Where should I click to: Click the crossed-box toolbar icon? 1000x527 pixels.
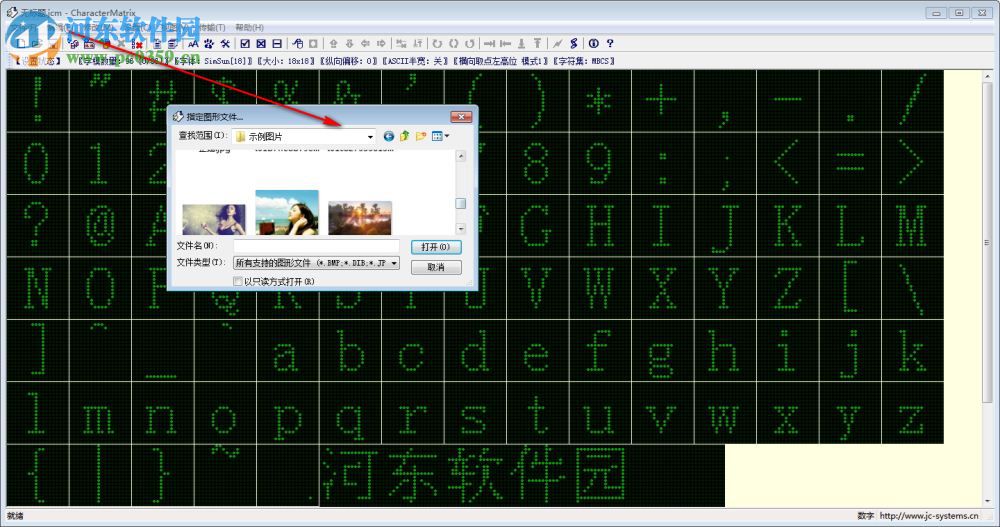[261, 43]
